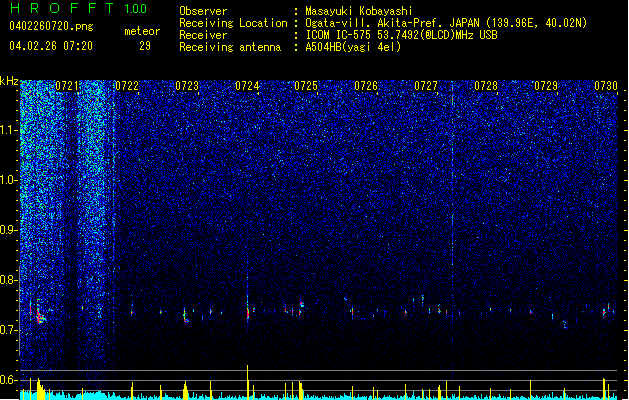Click the ICOM IC-575 receiver details
Screen dimensions: 629x400
tap(401, 35)
